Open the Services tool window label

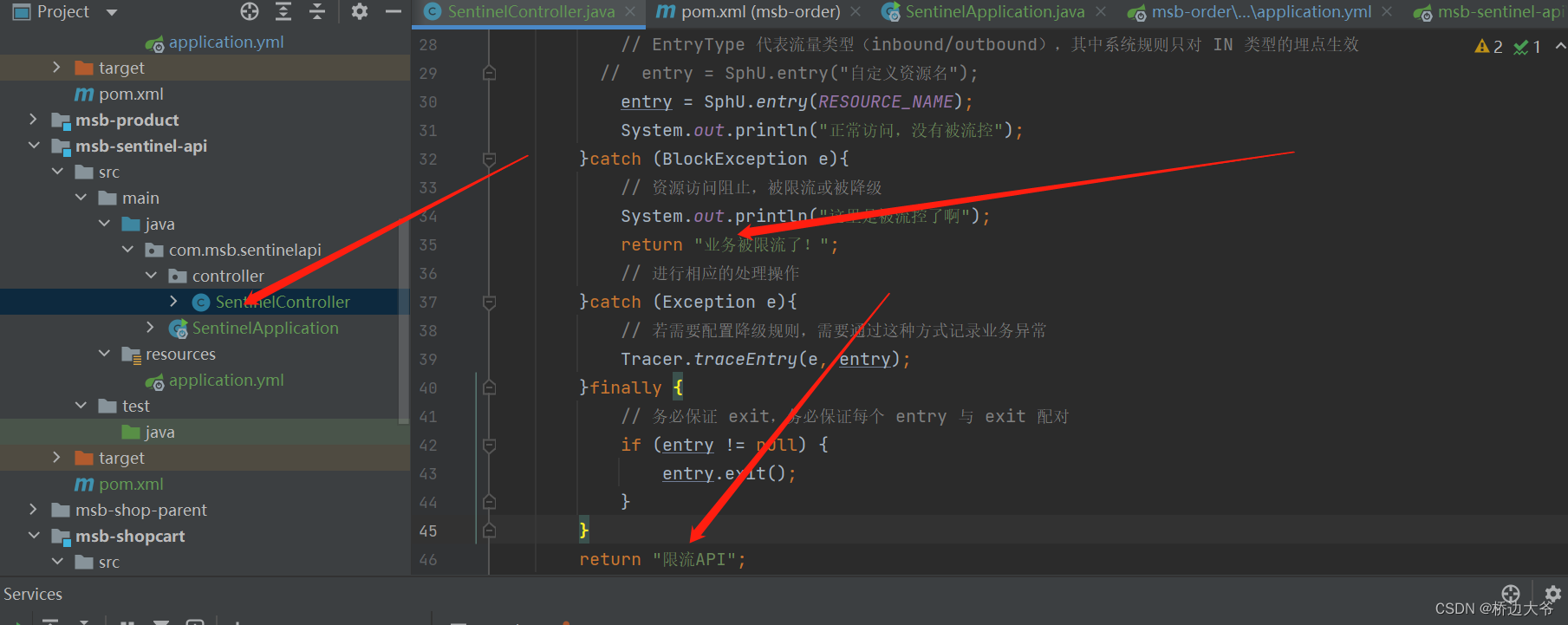(33, 594)
